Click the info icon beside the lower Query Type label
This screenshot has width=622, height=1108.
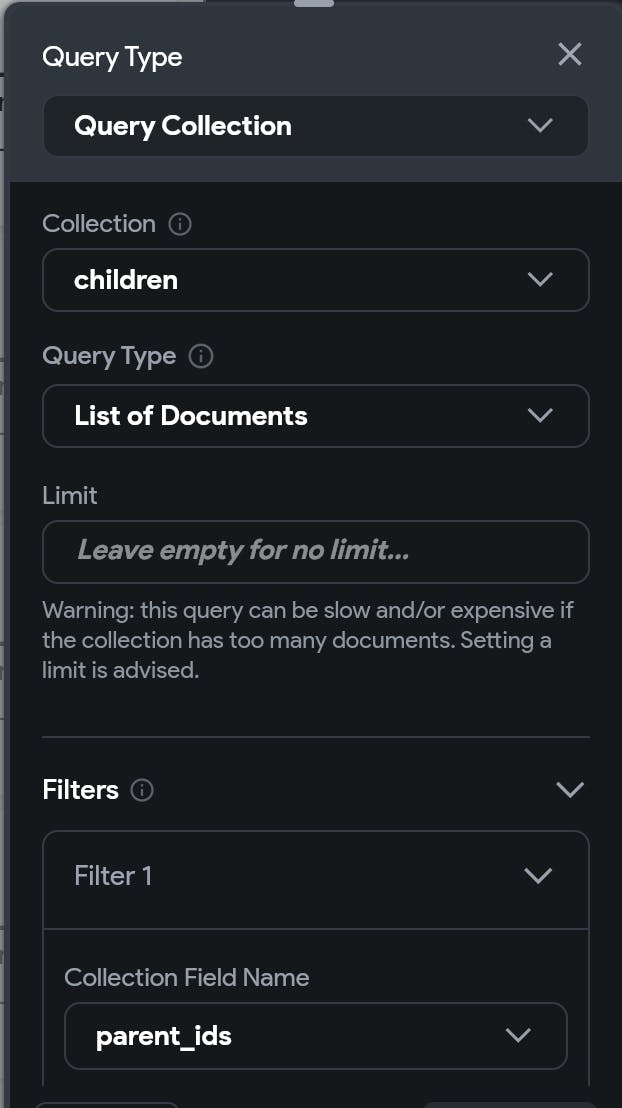pos(201,356)
